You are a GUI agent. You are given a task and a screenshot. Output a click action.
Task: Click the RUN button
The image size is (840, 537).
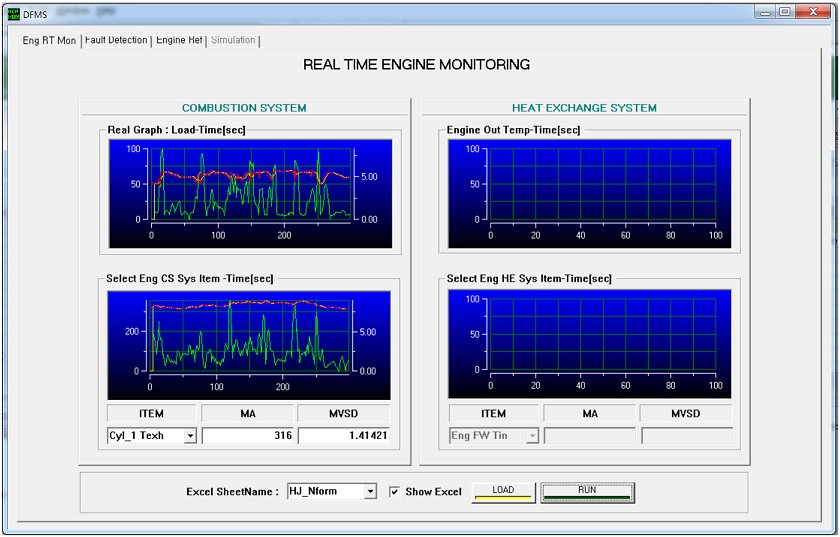pyautogui.click(x=587, y=492)
